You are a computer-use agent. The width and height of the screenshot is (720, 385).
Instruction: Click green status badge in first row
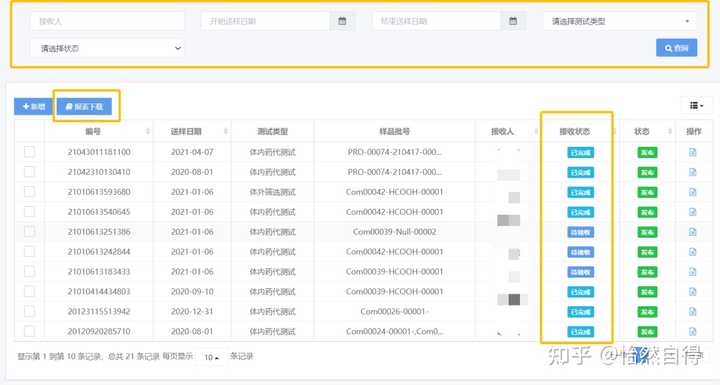click(x=647, y=153)
